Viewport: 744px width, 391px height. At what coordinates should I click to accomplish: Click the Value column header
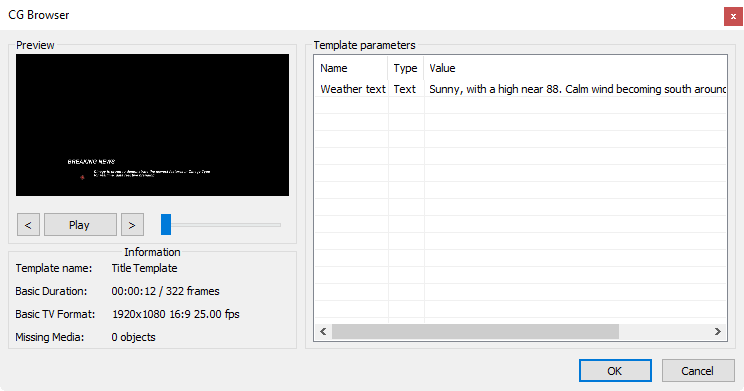click(575, 68)
